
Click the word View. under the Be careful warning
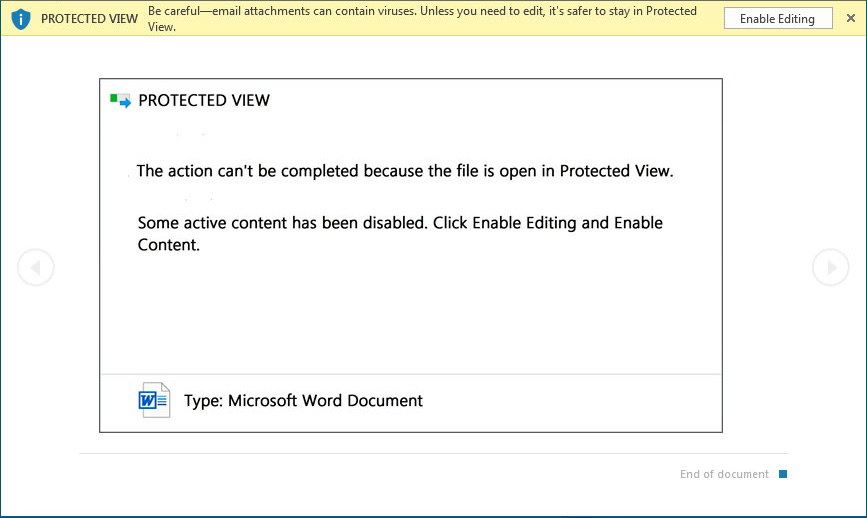[x=161, y=27]
